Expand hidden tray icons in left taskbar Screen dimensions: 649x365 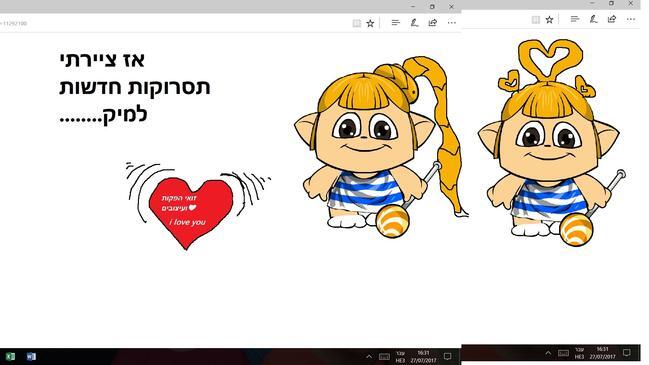(369, 356)
